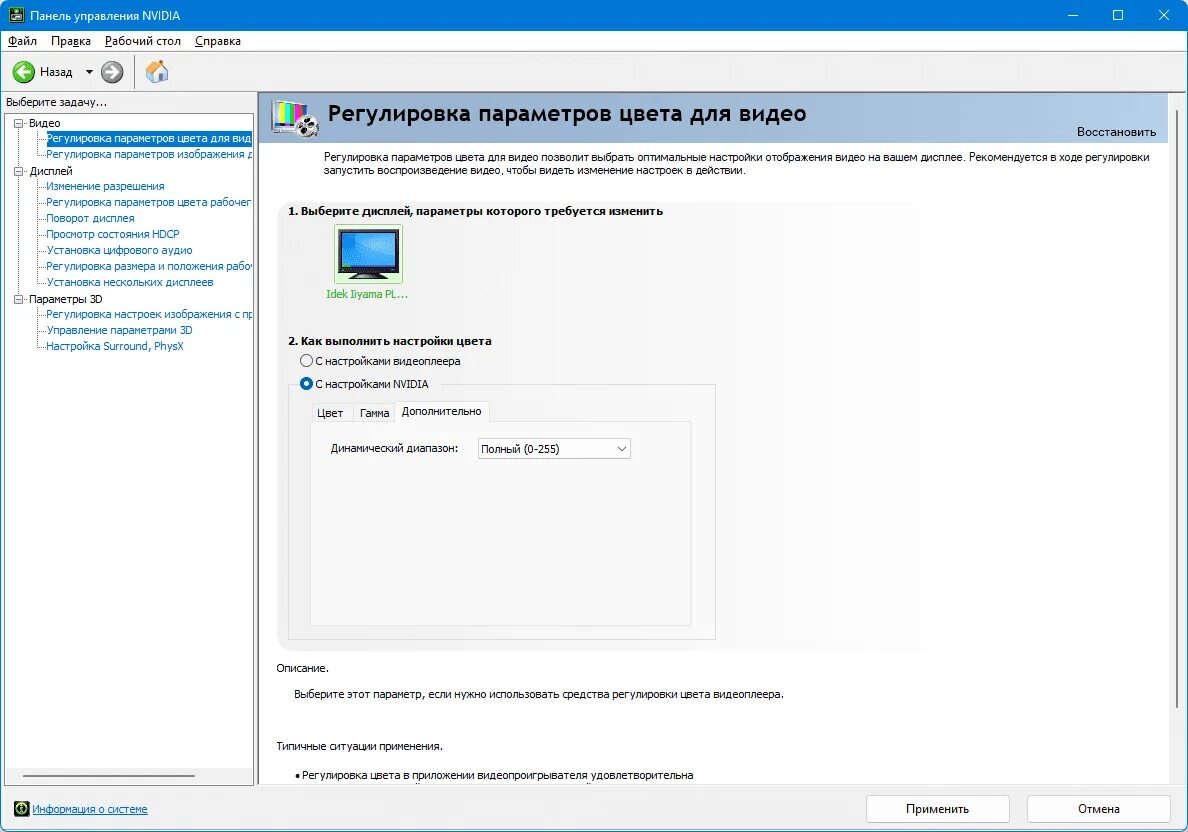Select С настройками NVIDIA radio button

[x=306, y=383]
